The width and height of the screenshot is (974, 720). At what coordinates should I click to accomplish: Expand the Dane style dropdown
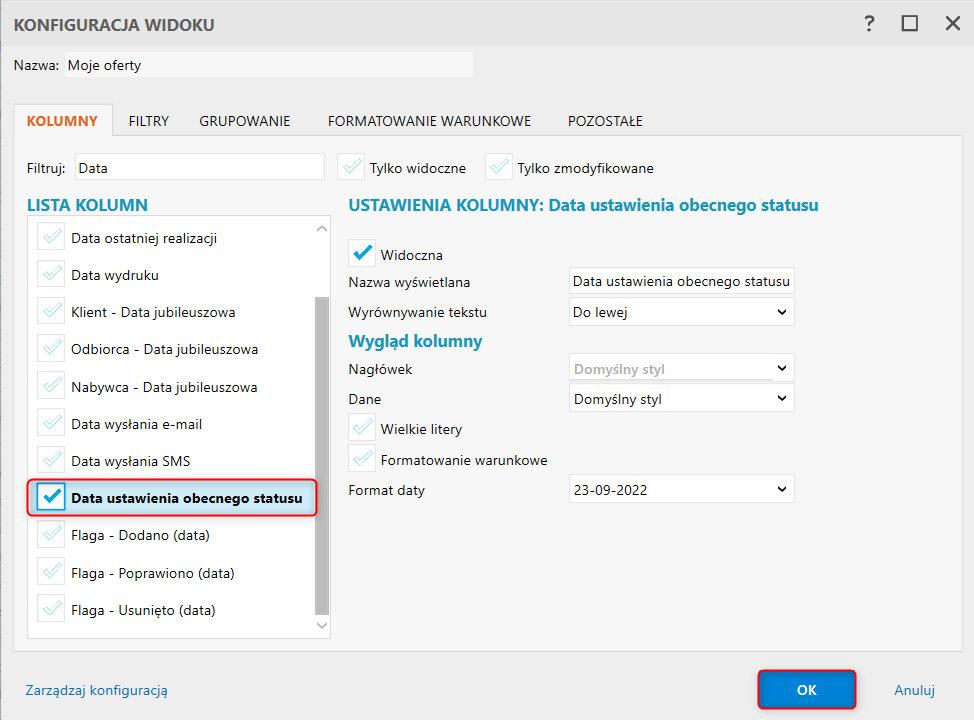tap(682, 399)
